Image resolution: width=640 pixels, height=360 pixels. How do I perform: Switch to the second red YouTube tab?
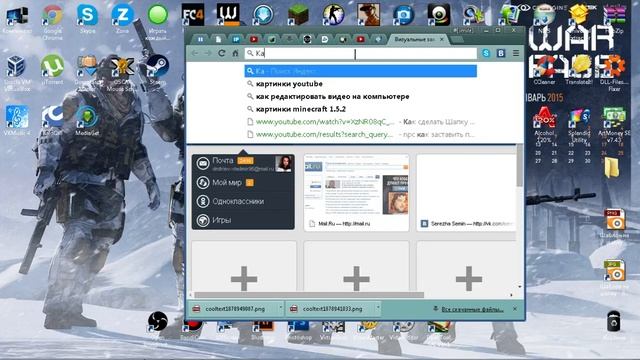pos(360,39)
